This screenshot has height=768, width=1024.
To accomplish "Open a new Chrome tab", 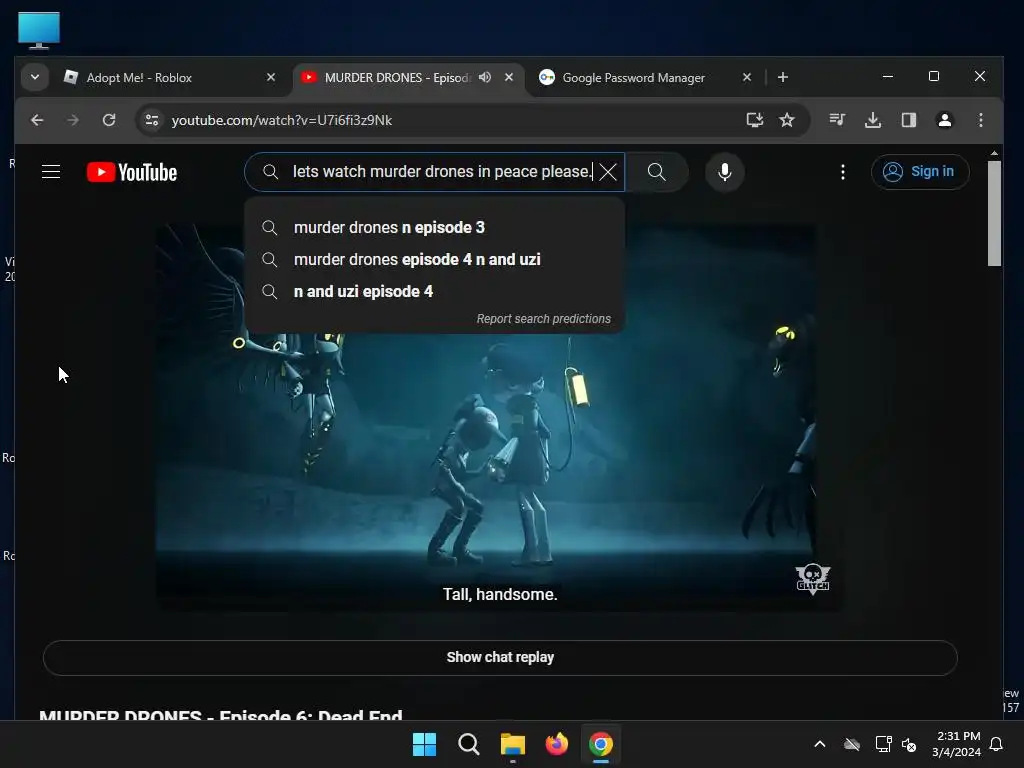I will (x=783, y=77).
